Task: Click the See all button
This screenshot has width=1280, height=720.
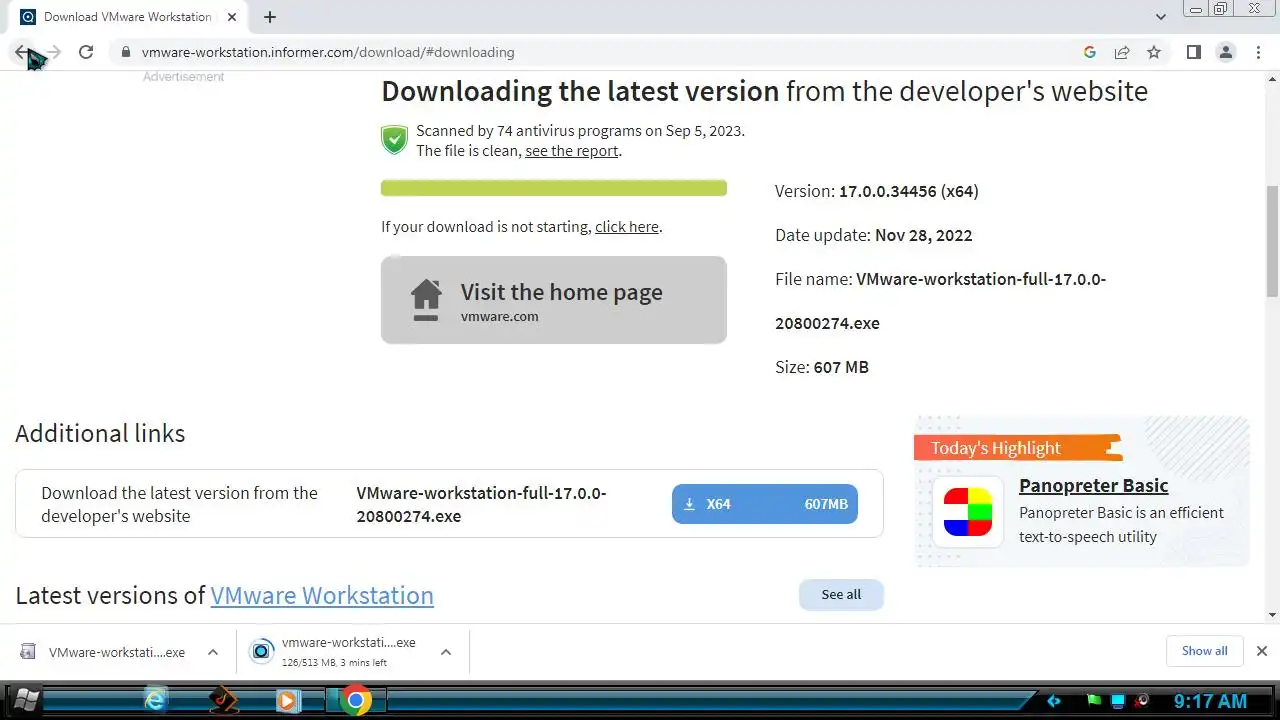Action: point(841,594)
